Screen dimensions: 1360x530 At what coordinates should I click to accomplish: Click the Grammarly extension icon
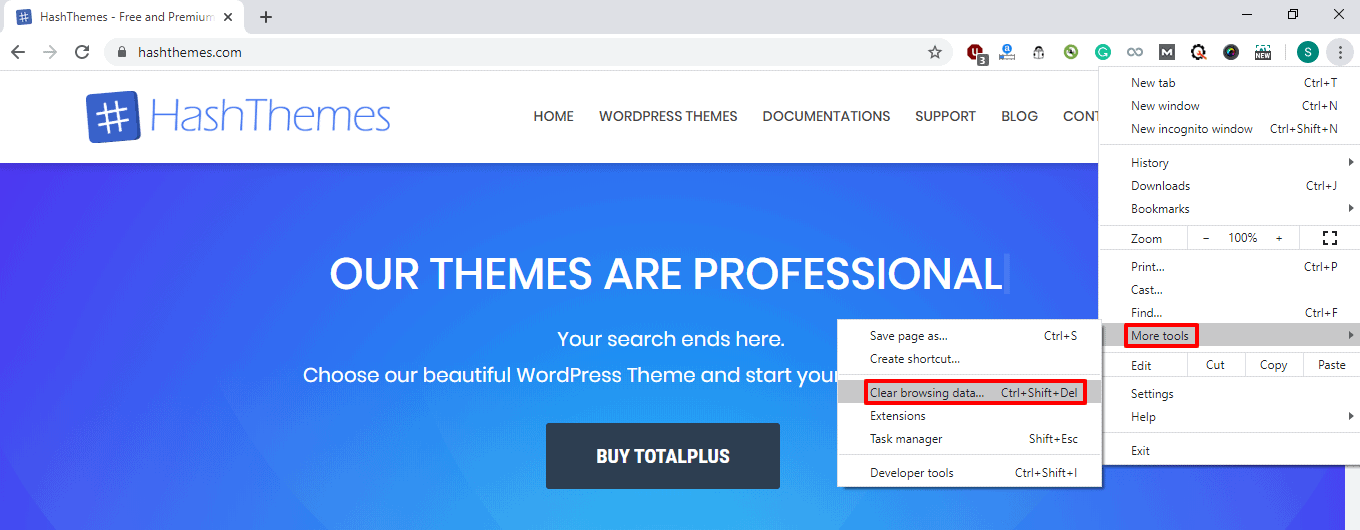coord(1103,52)
